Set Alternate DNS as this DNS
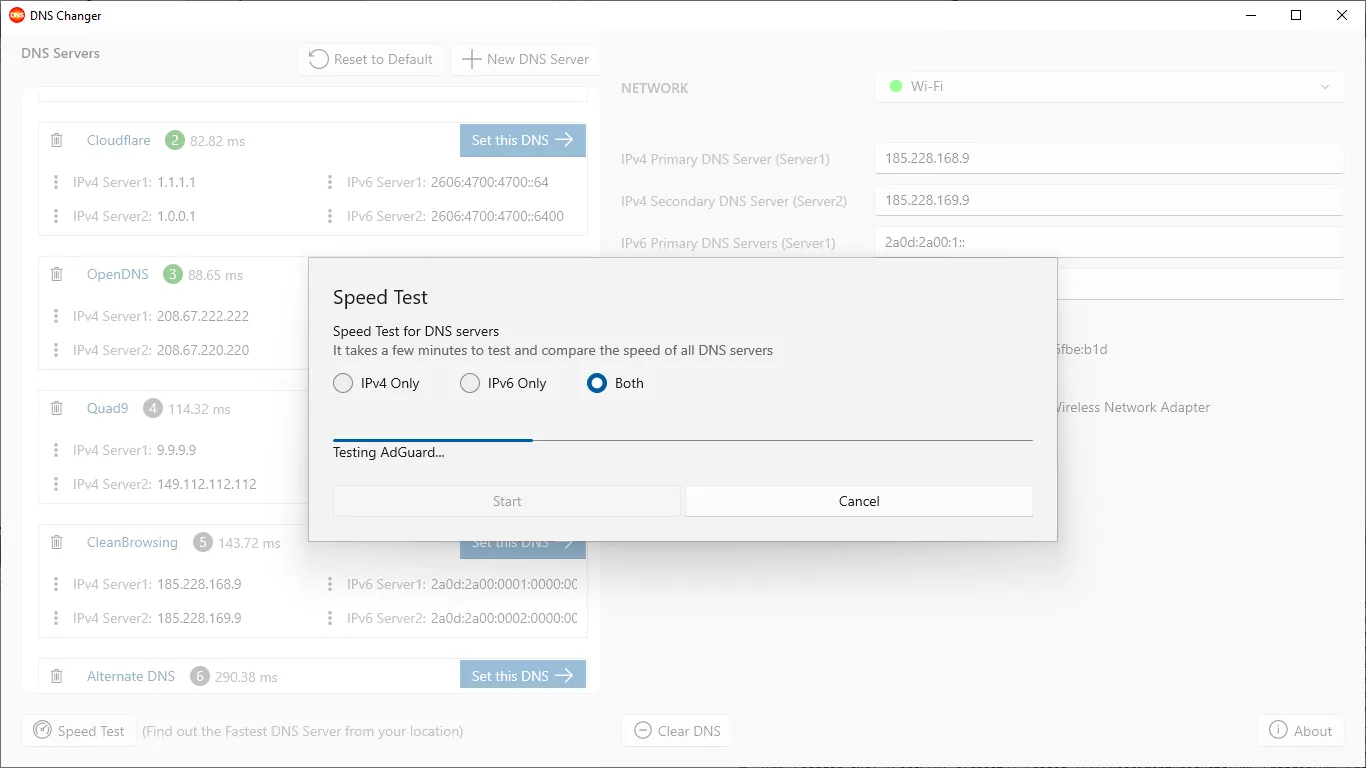1366x768 pixels. 523,676
